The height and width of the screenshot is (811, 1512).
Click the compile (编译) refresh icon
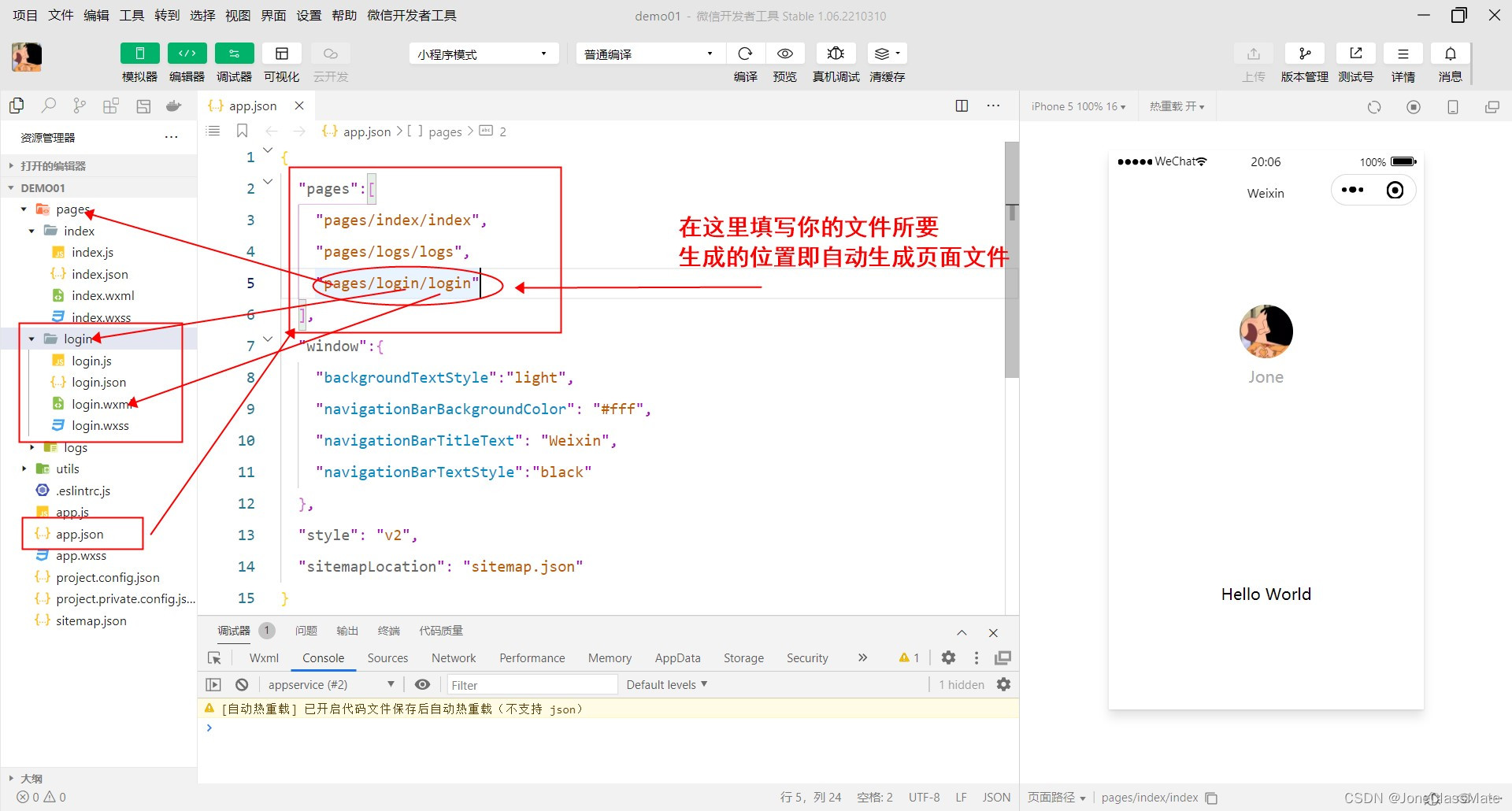[745, 54]
